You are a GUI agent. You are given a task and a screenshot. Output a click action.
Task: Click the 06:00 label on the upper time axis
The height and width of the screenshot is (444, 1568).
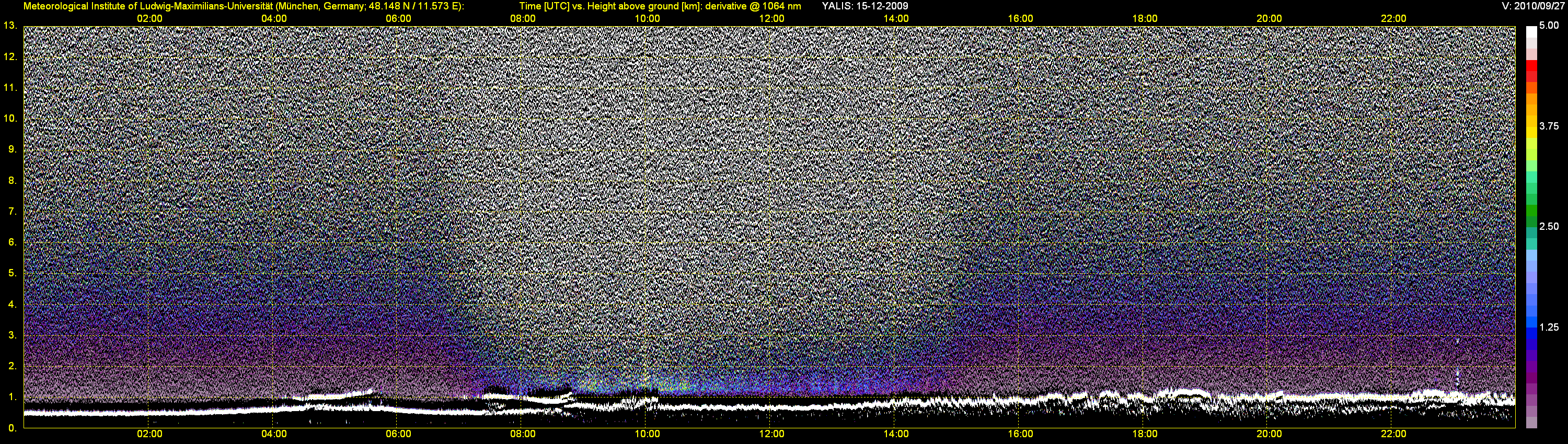coord(398,19)
